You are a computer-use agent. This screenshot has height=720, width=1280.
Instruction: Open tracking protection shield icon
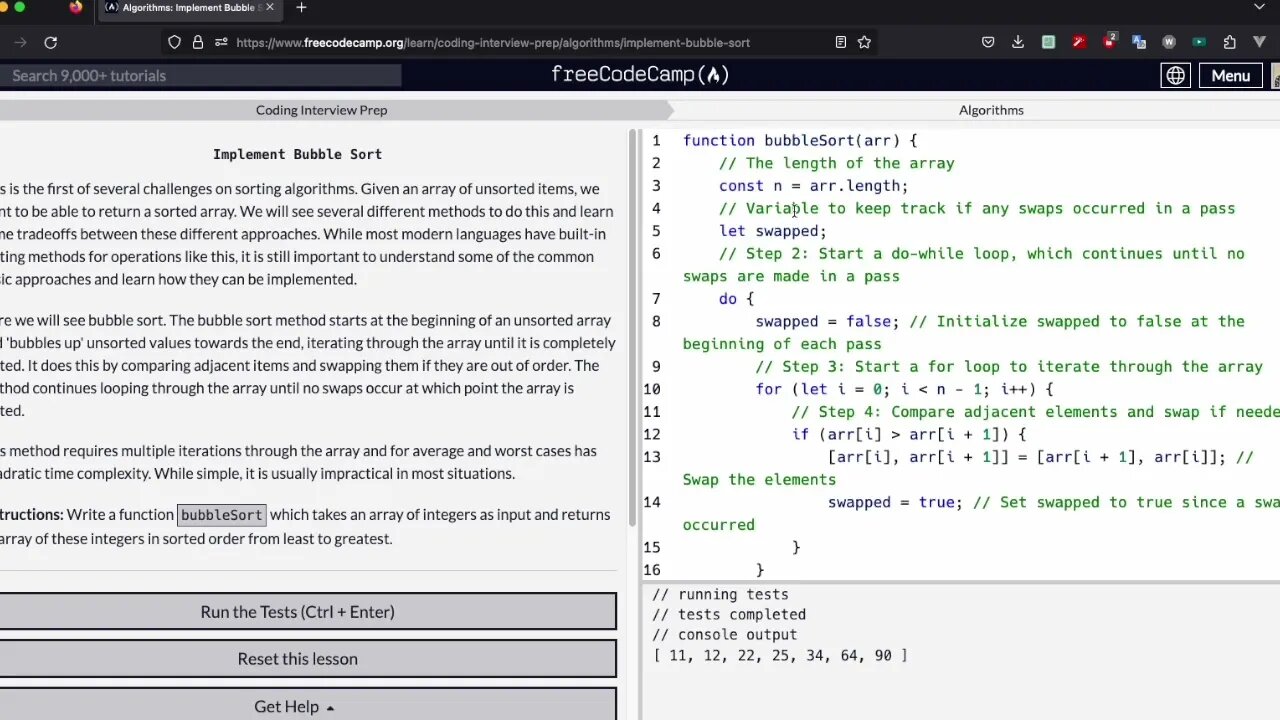pos(174,42)
